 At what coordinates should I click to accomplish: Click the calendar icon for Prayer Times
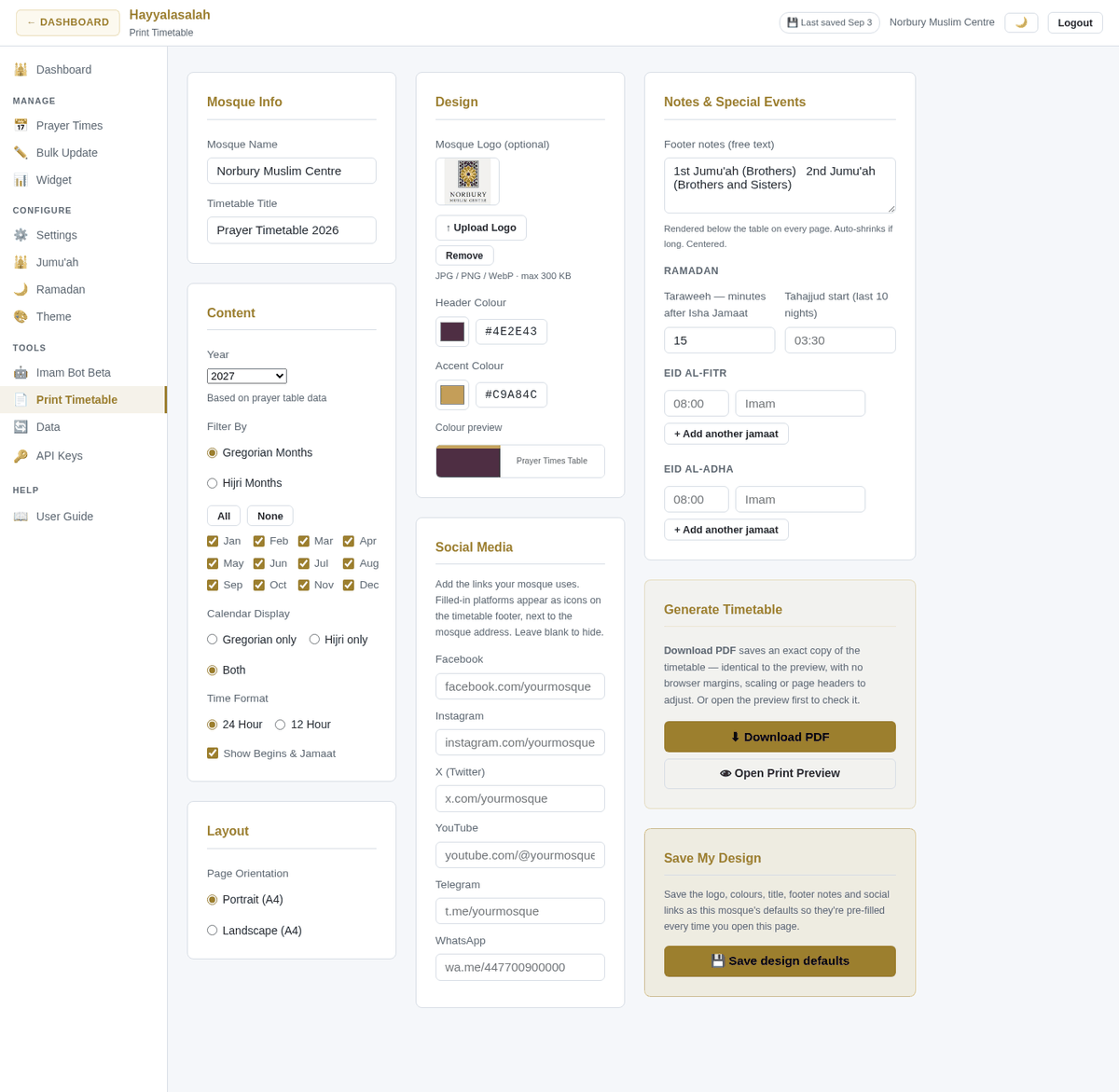[x=21, y=125]
